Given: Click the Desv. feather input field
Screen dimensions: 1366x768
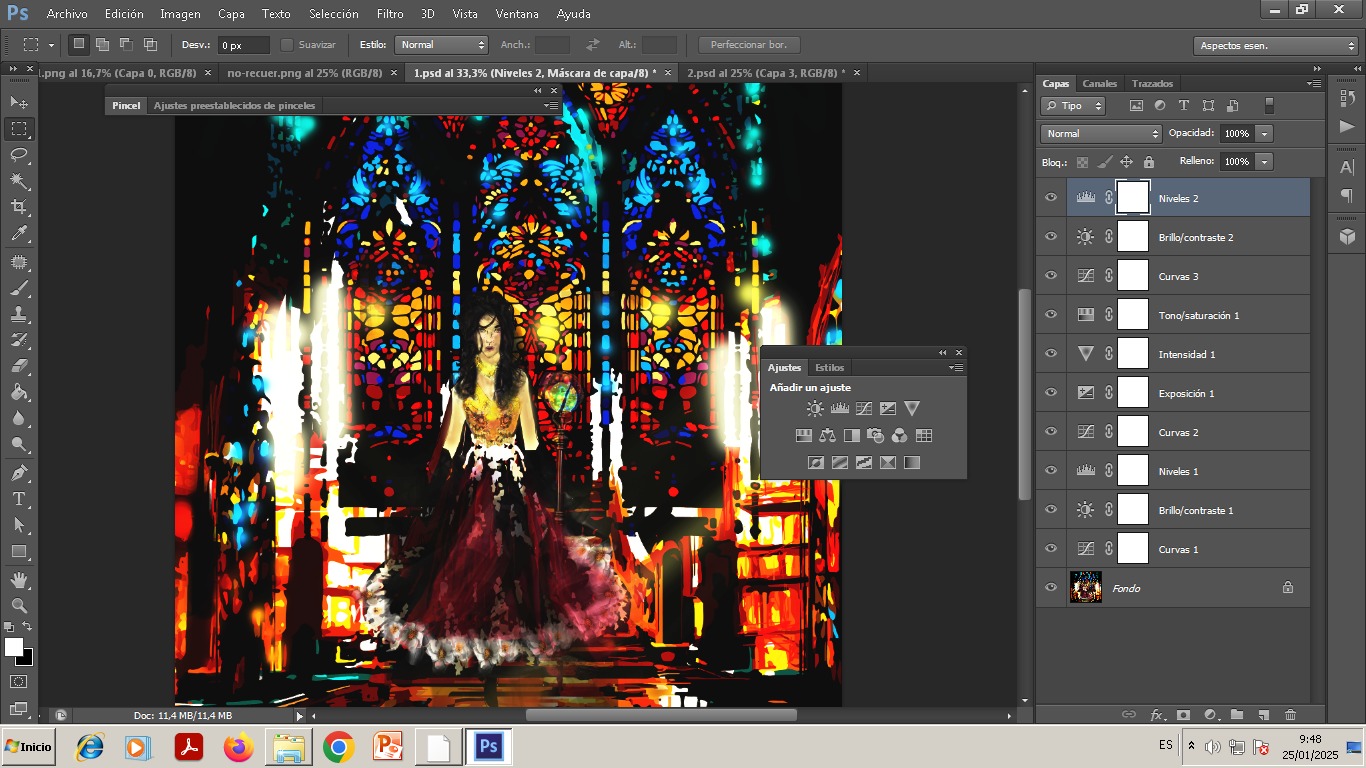Looking at the screenshot, I should click(244, 45).
